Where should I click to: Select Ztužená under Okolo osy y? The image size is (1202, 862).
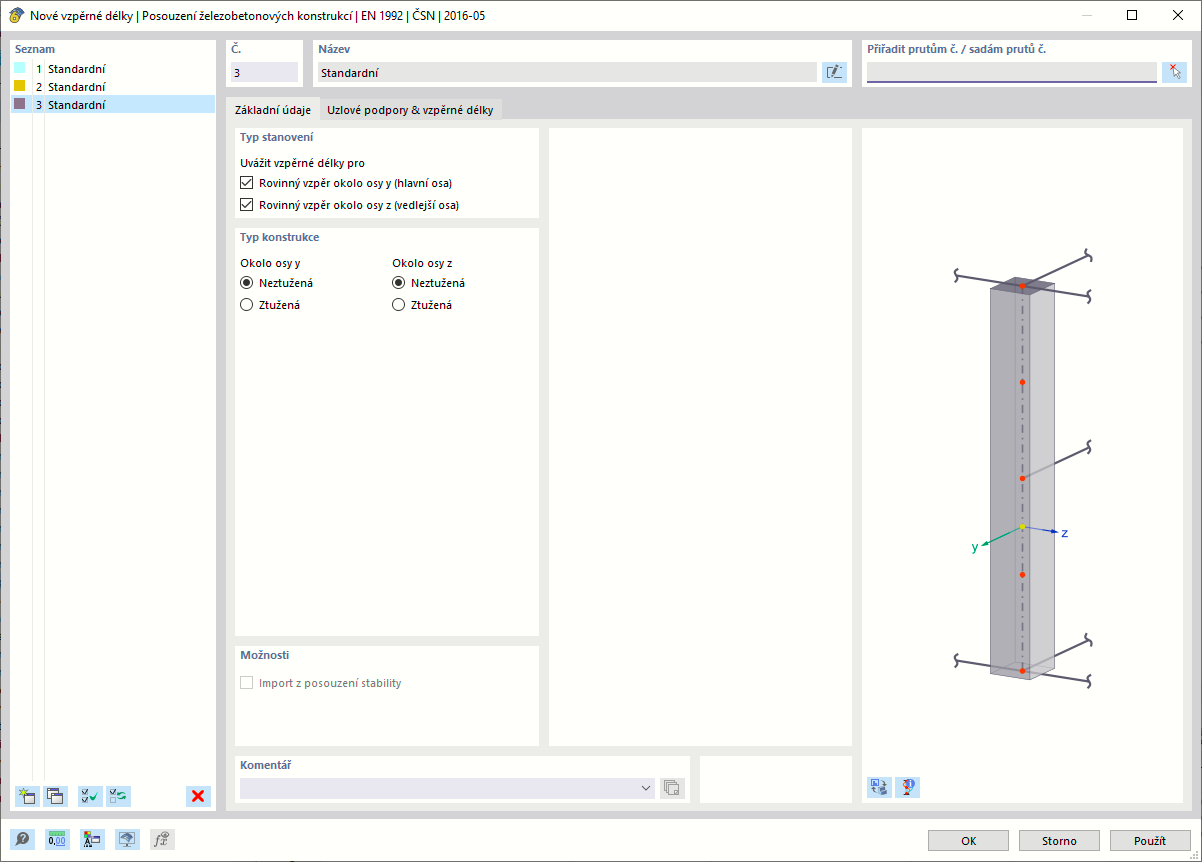[247, 305]
